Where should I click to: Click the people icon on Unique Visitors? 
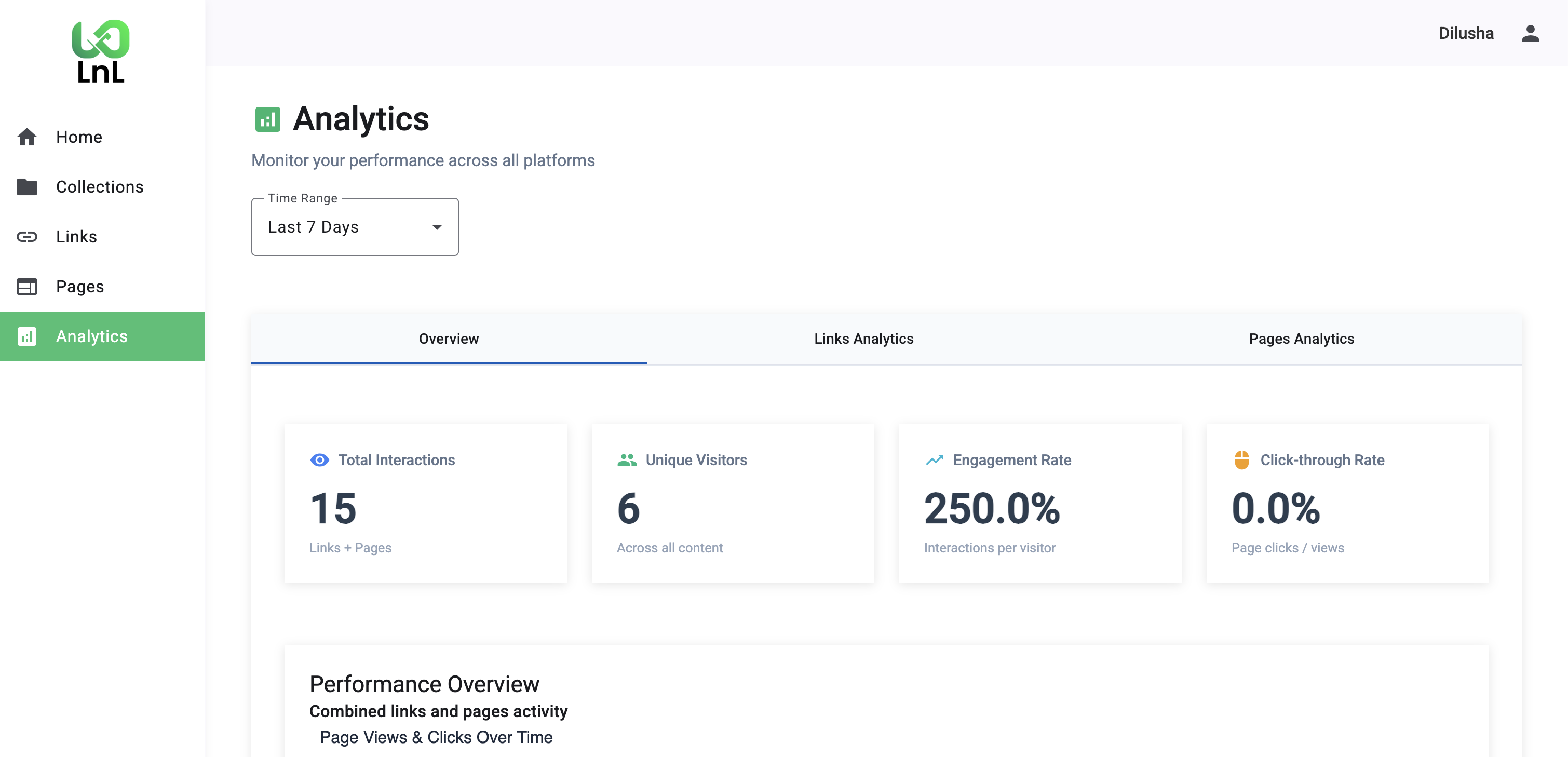pyautogui.click(x=627, y=460)
